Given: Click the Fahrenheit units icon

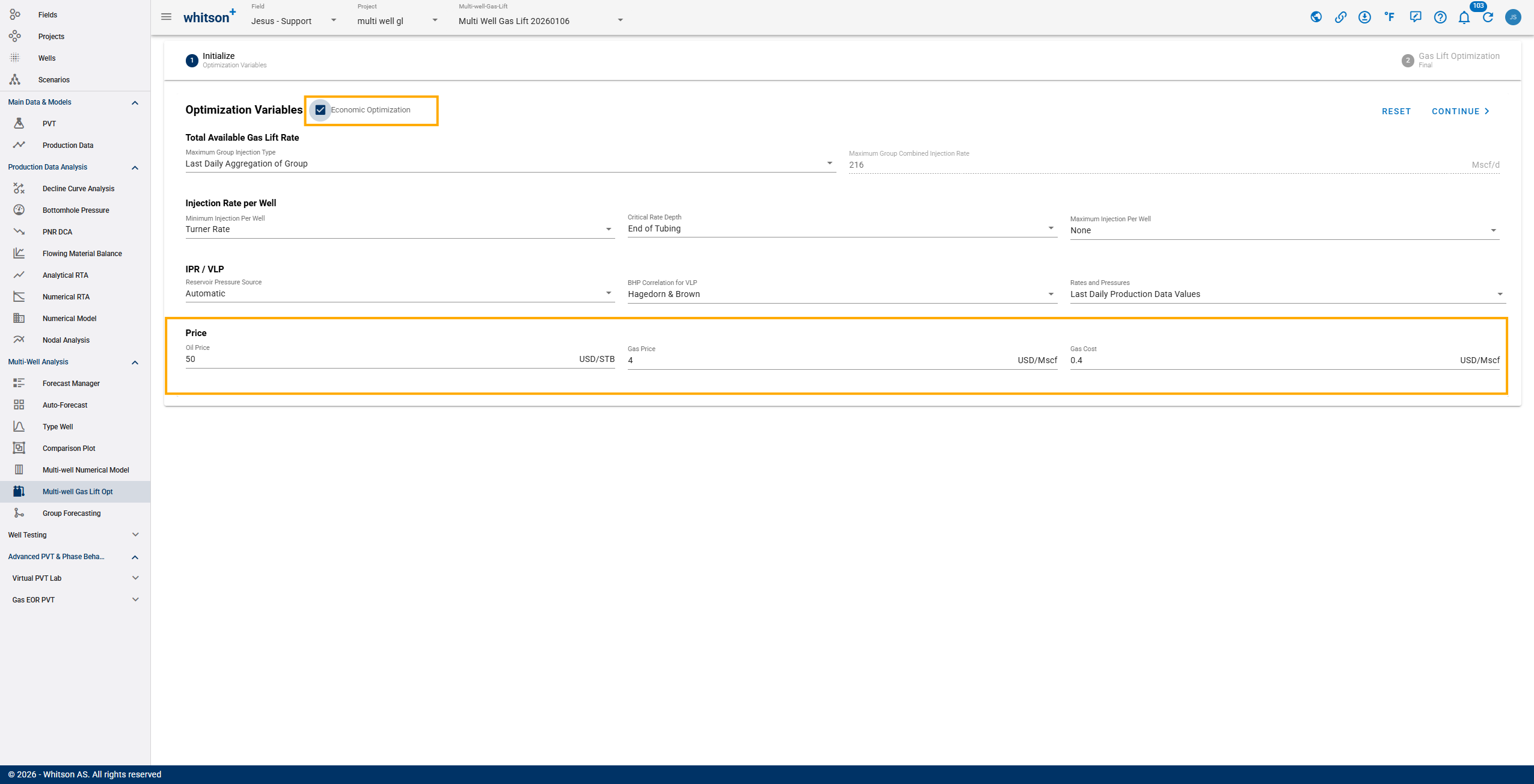Looking at the screenshot, I should [1389, 17].
